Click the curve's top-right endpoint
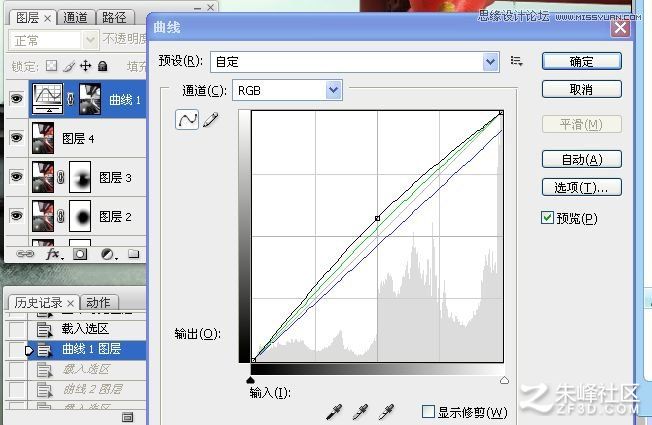This screenshot has width=652, height=425. coord(501,112)
